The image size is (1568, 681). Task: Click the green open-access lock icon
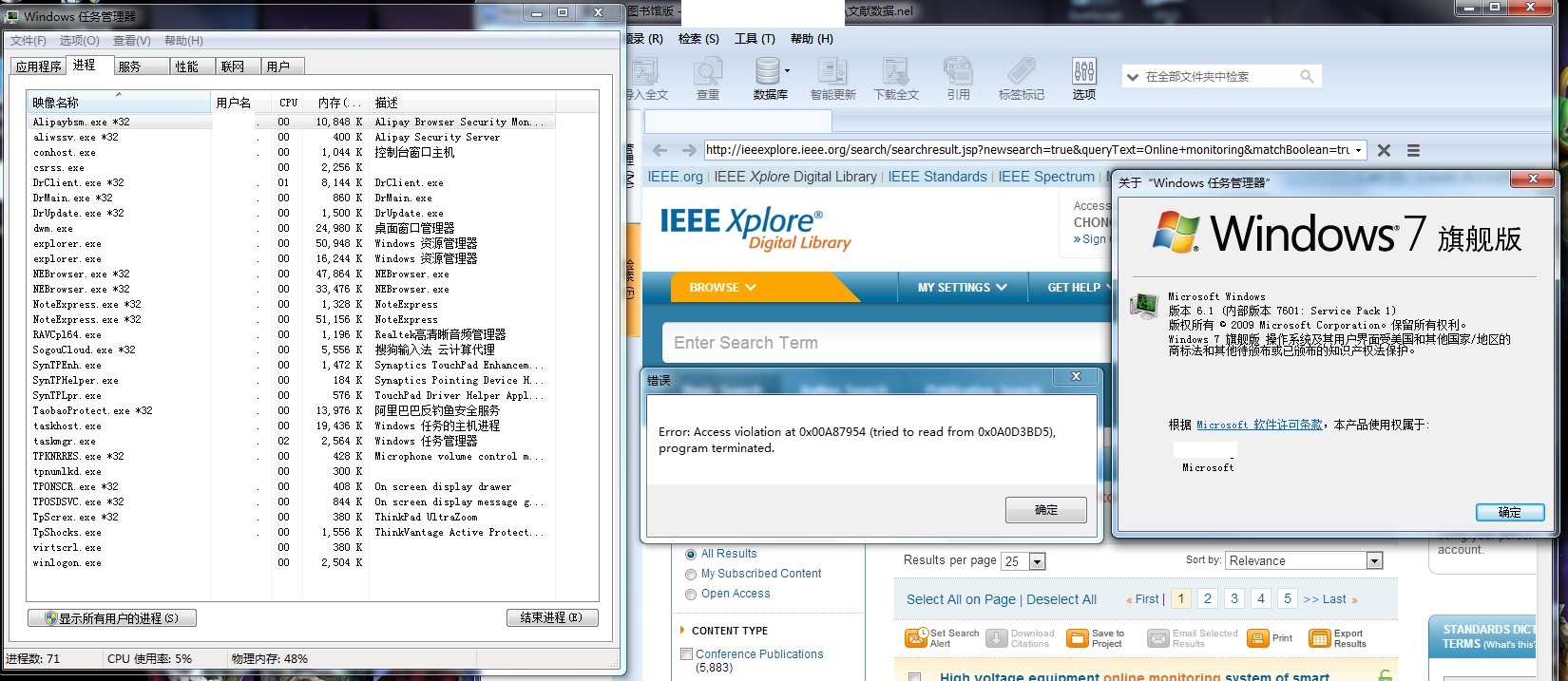pos(1385,675)
